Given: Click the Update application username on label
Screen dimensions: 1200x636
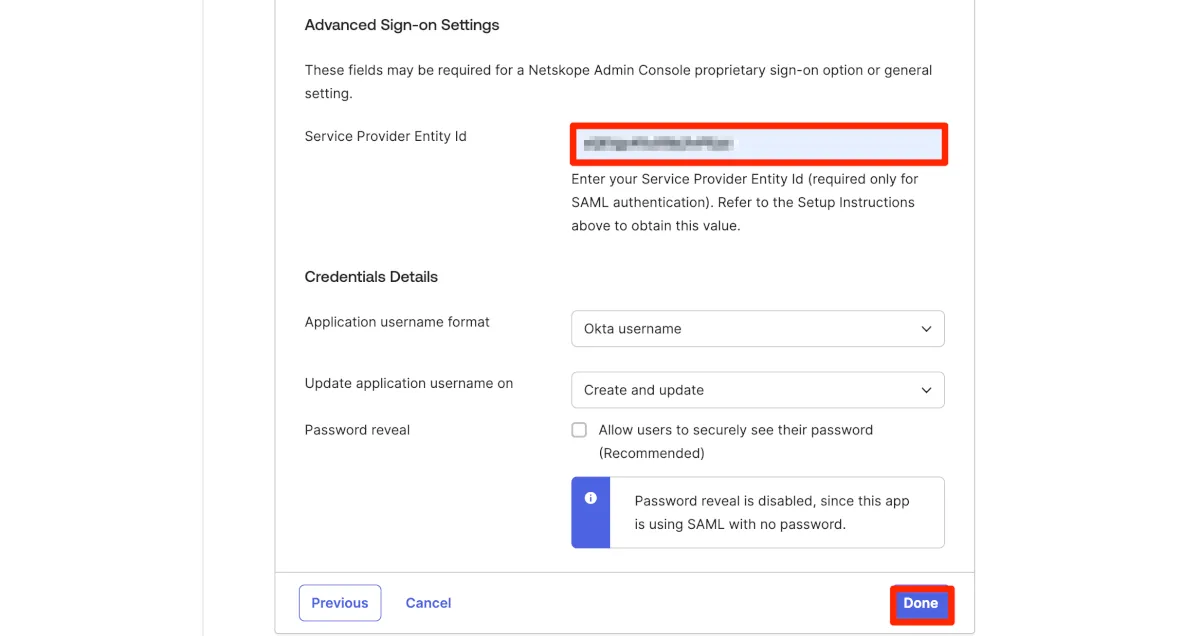Looking at the screenshot, I should coord(408,383).
